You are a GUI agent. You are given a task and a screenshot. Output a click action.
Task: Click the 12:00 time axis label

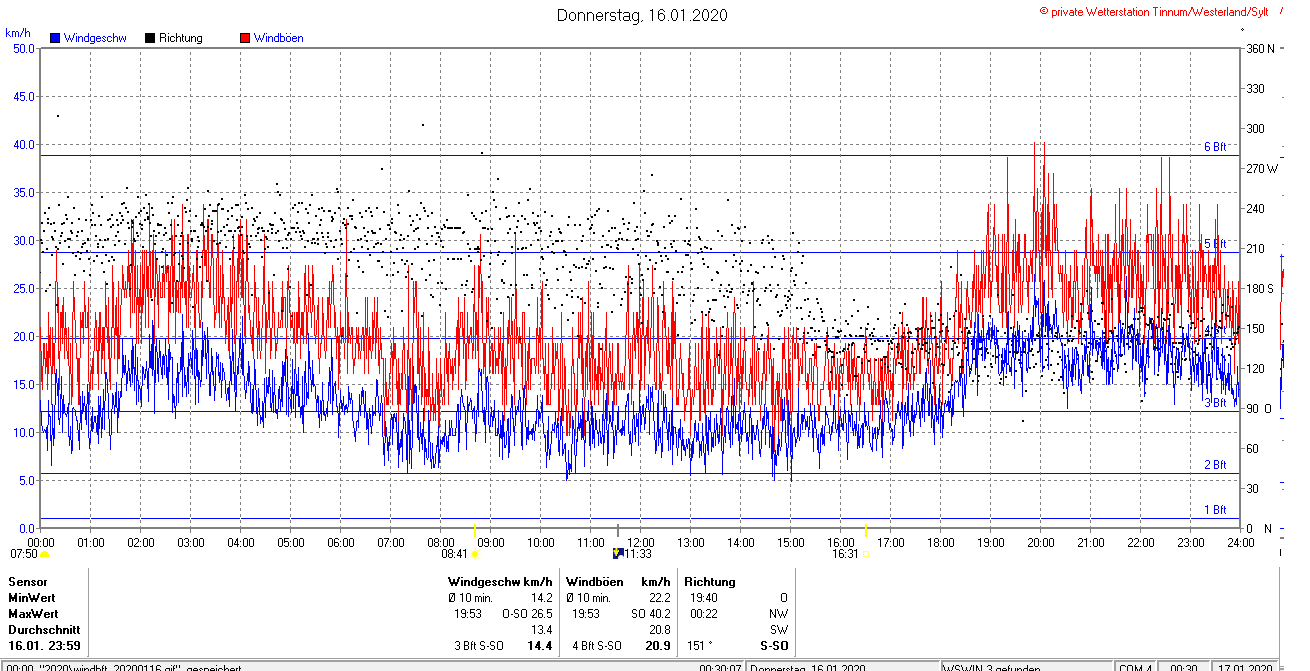pyautogui.click(x=641, y=543)
